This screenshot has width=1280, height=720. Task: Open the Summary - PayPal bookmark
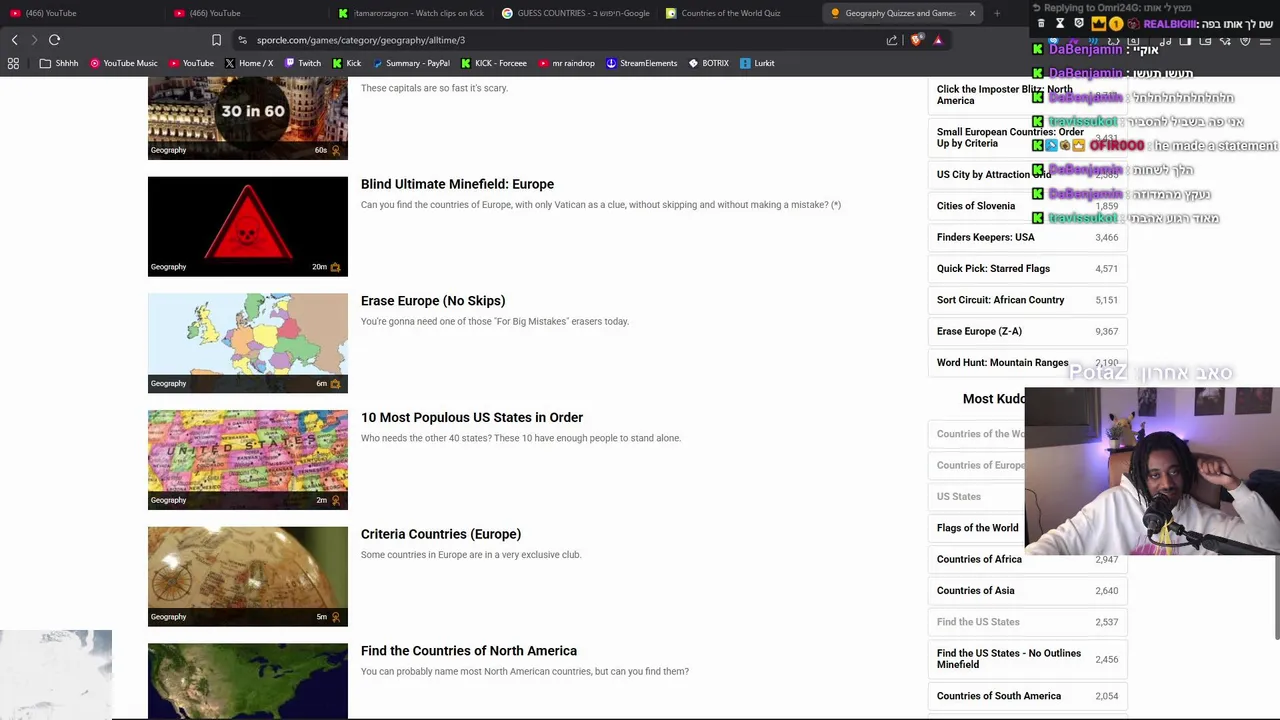click(411, 63)
